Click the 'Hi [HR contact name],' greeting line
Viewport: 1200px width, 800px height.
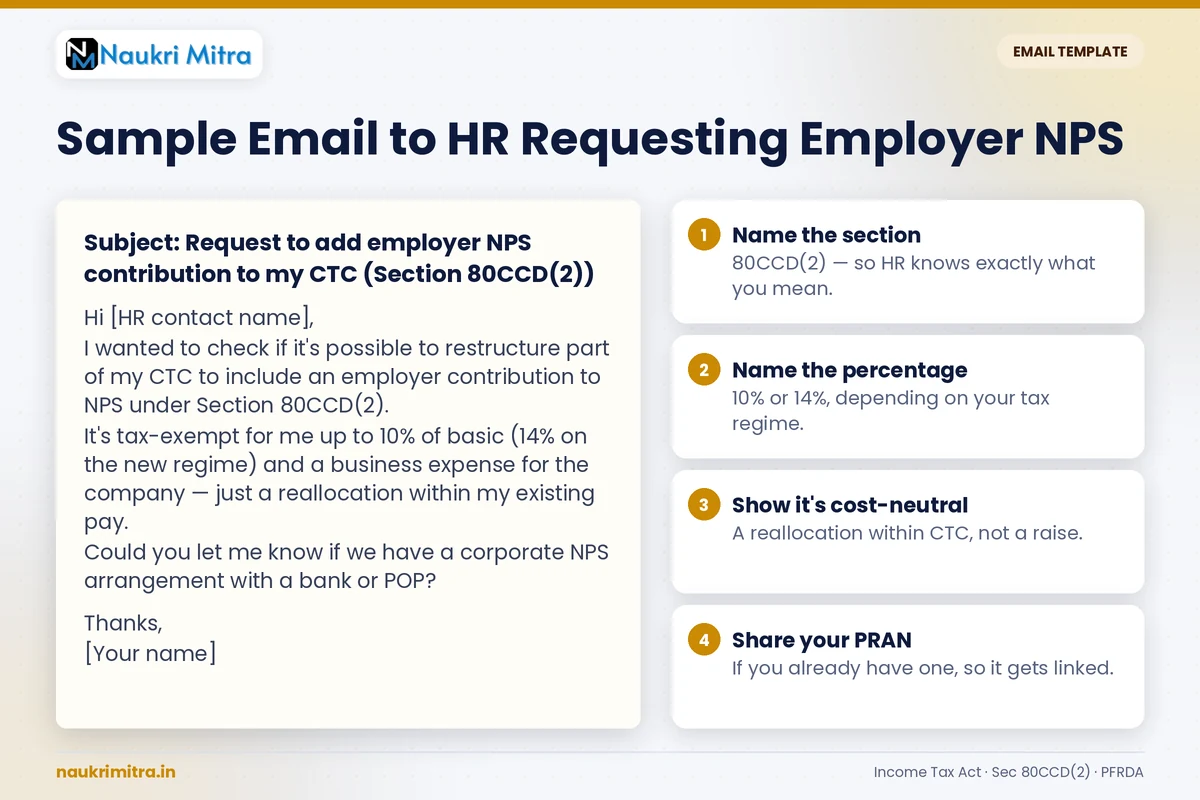pyautogui.click(x=199, y=318)
